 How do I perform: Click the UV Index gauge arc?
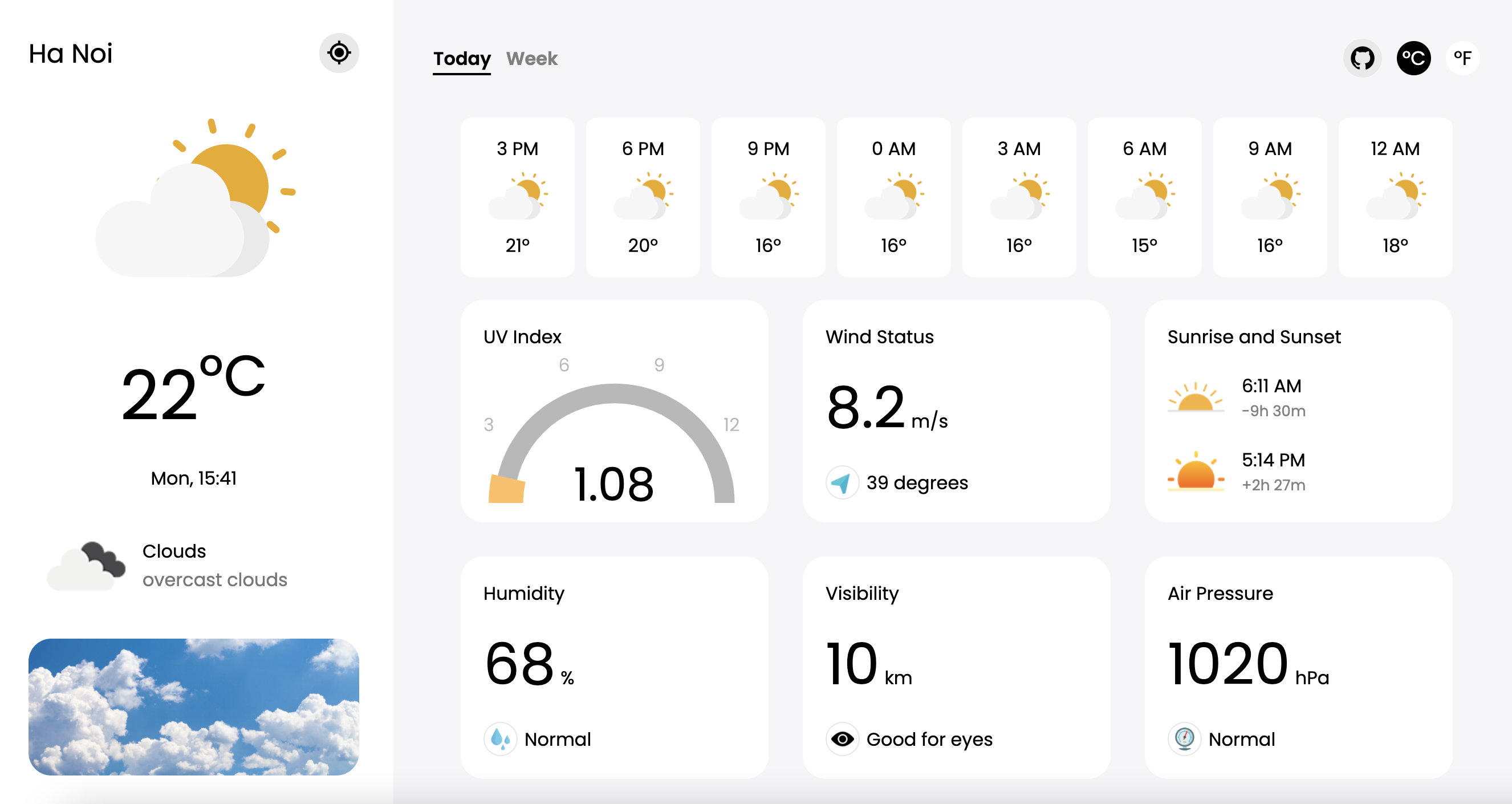614,387
